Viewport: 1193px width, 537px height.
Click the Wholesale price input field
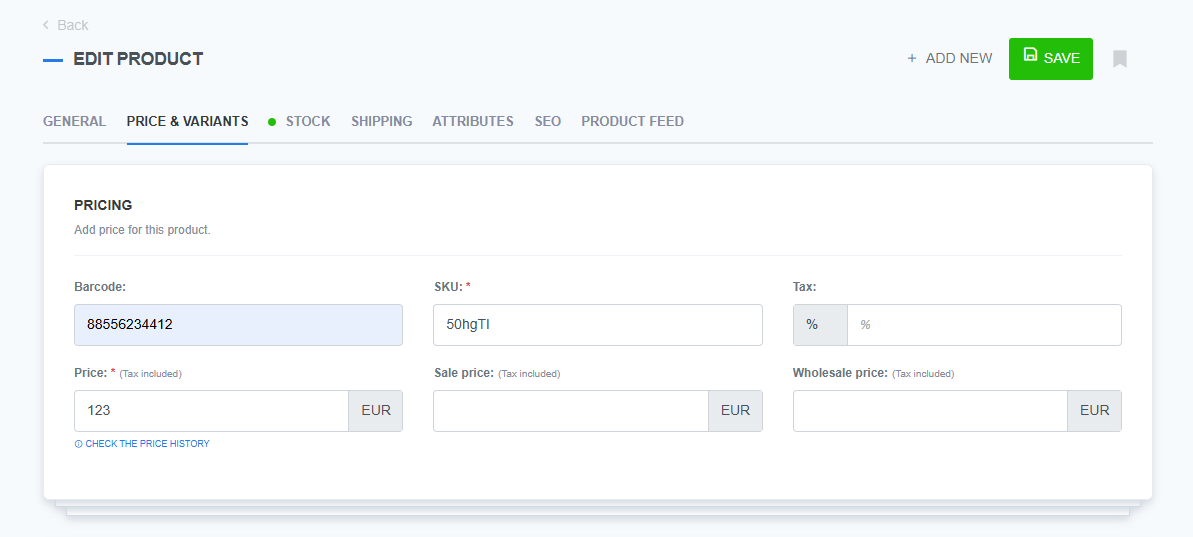(x=931, y=411)
